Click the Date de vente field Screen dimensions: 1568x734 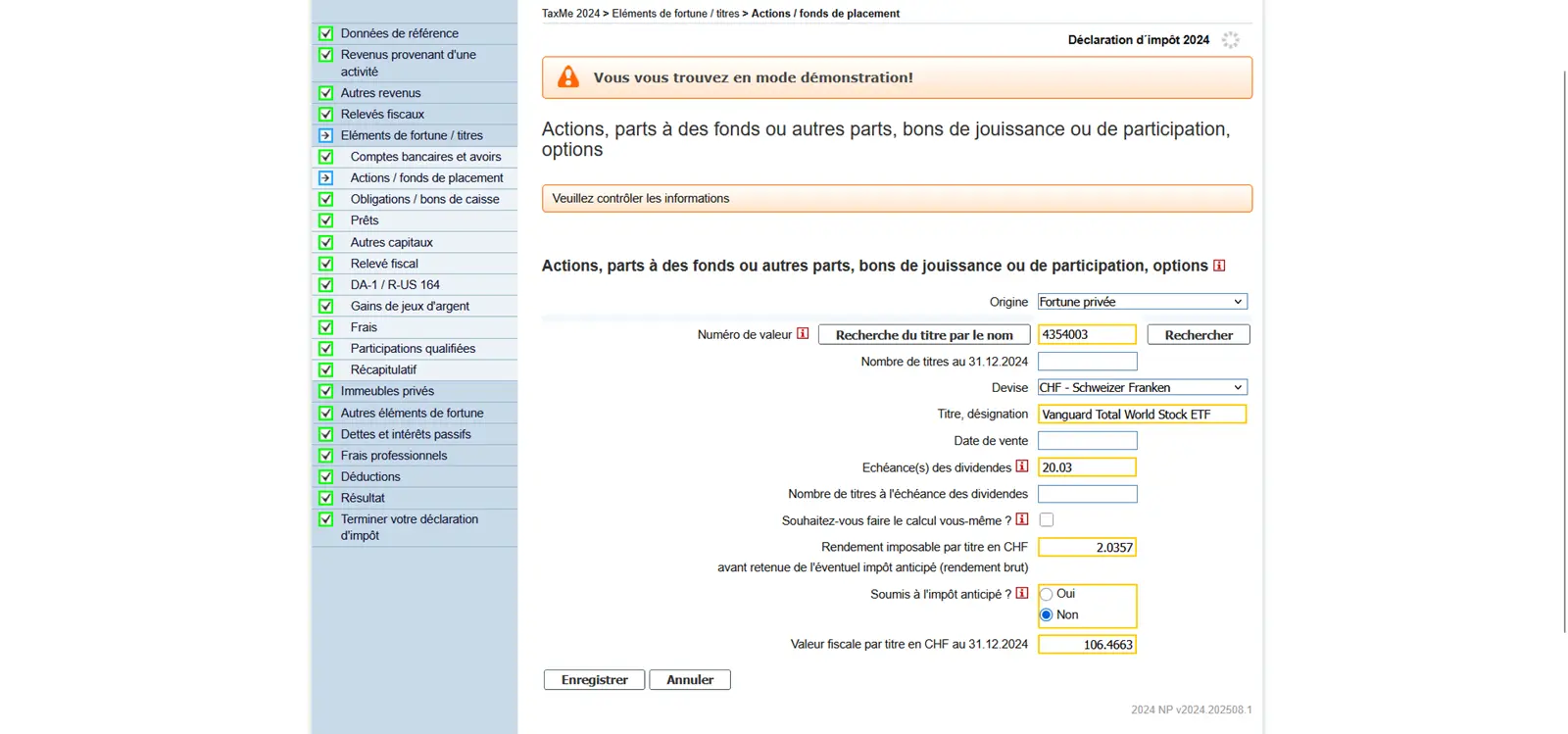[x=1087, y=441]
